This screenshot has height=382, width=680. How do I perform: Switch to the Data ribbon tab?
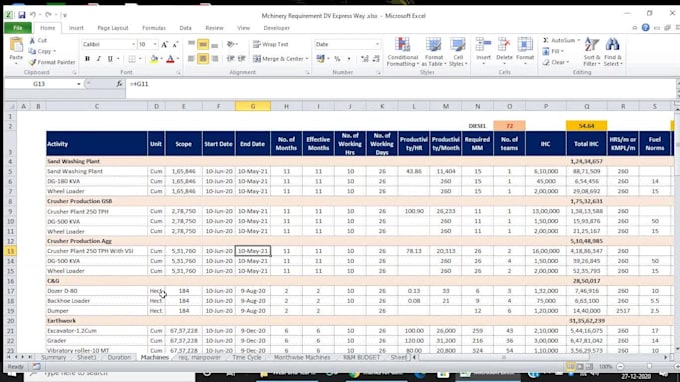(x=185, y=28)
